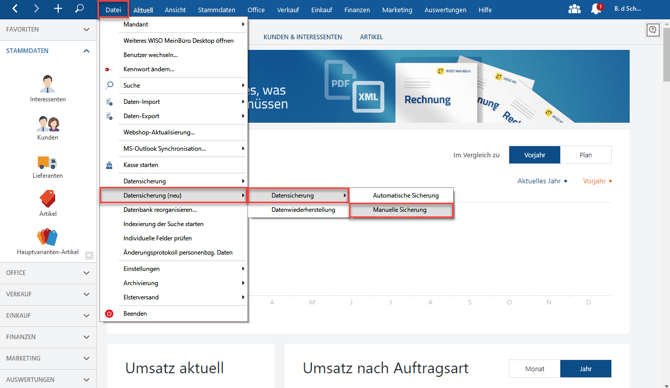Open Änderungsprotokoll personenbez. Daten
This screenshot has height=388, width=670.
tap(174, 253)
